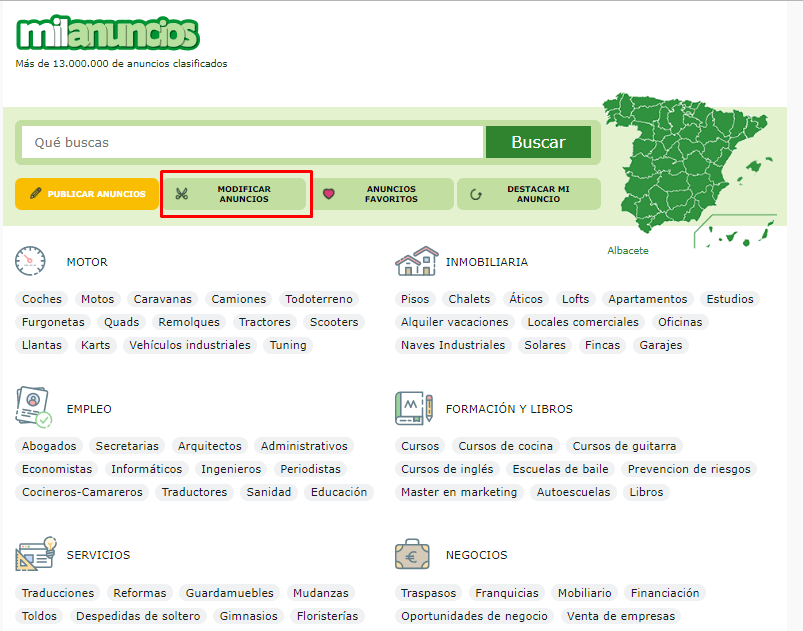Select the Chalets tag
Image resolution: width=803 pixels, height=631 pixels.
[x=469, y=299]
